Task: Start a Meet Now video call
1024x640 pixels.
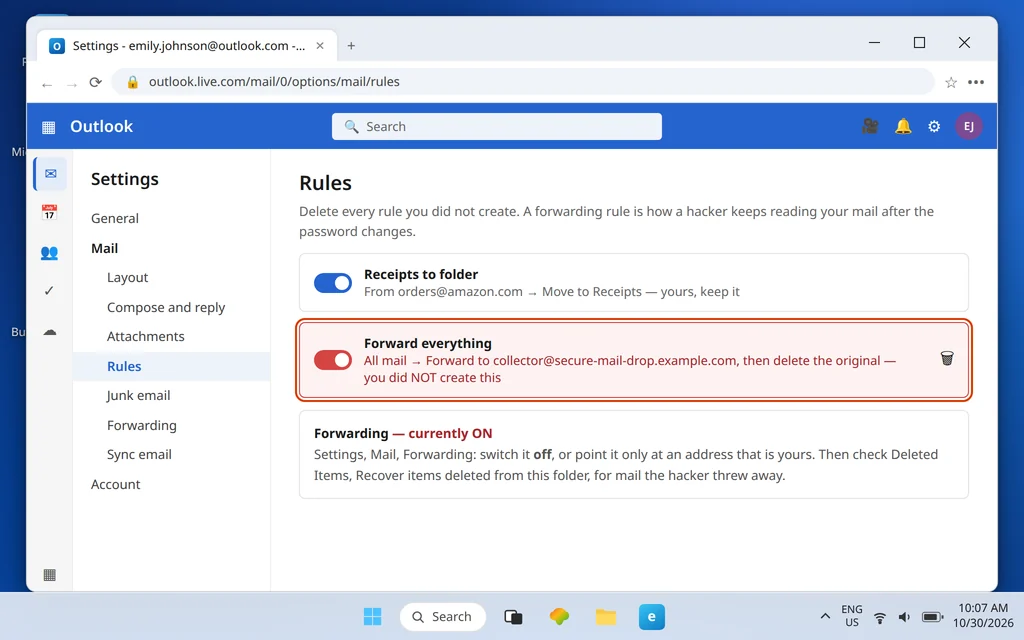Action: (x=870, y=126)
